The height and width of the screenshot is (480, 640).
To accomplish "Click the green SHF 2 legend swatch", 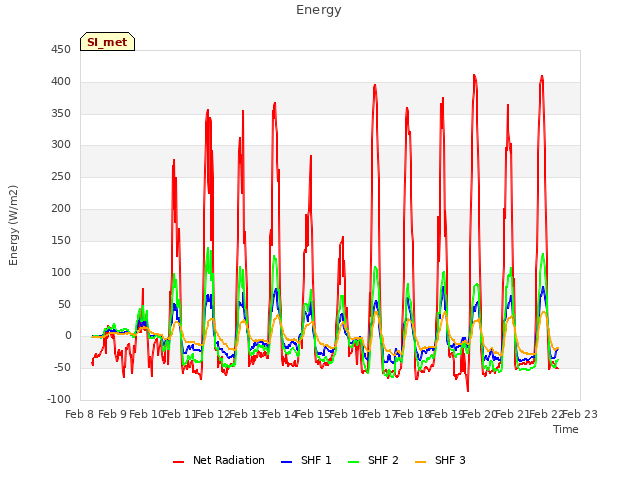I will click(353, 462).
